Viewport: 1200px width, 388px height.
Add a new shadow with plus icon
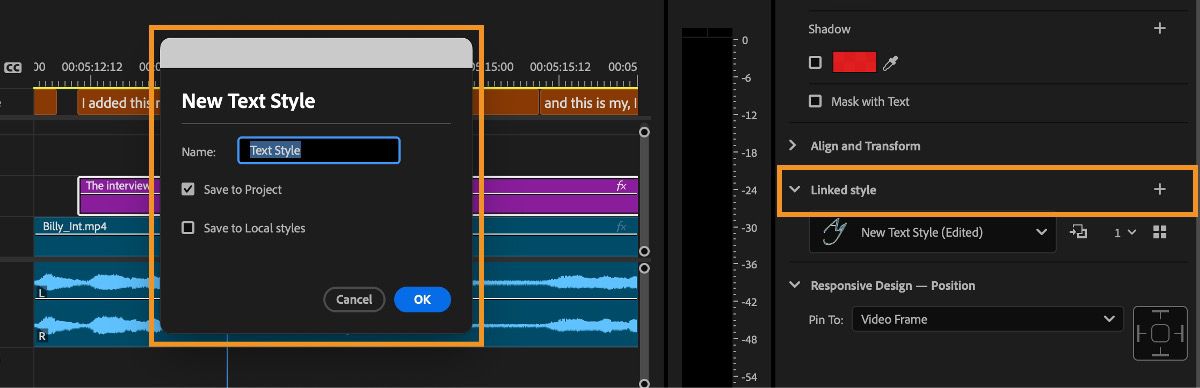pos(1160,29)
